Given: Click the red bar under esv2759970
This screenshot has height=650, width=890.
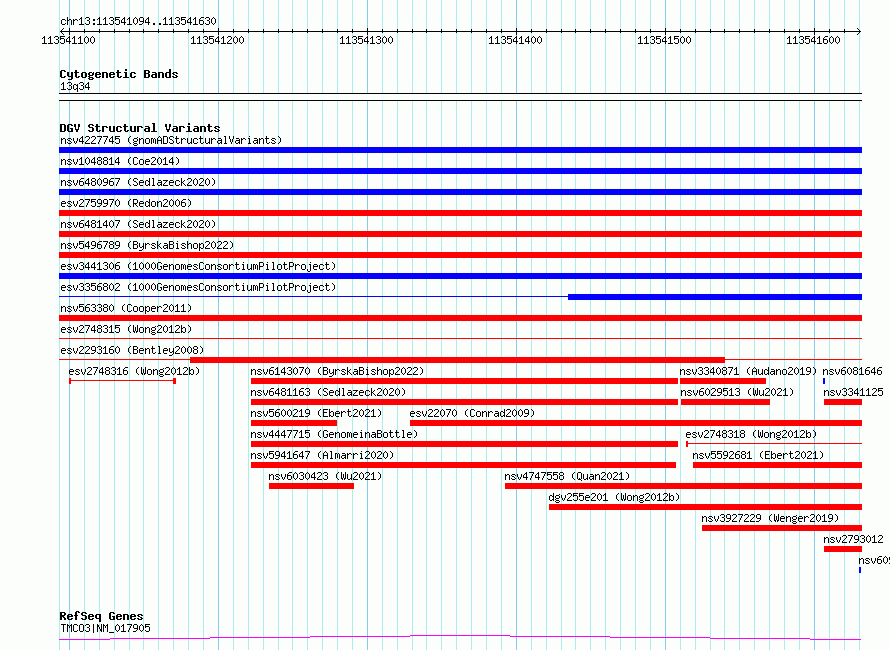Looking at the screenshot, I should point(460,213).
